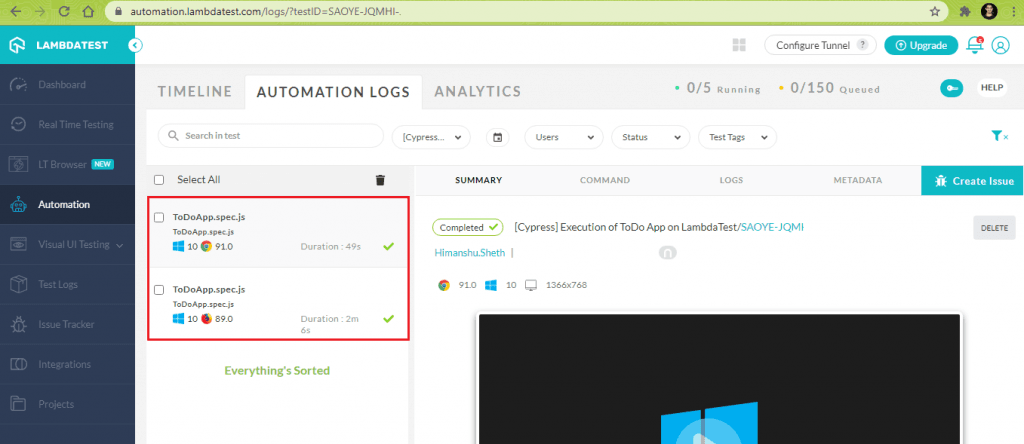
Task: Click Create Issue button
Action: pyautogui.click(x=972, y=181)
